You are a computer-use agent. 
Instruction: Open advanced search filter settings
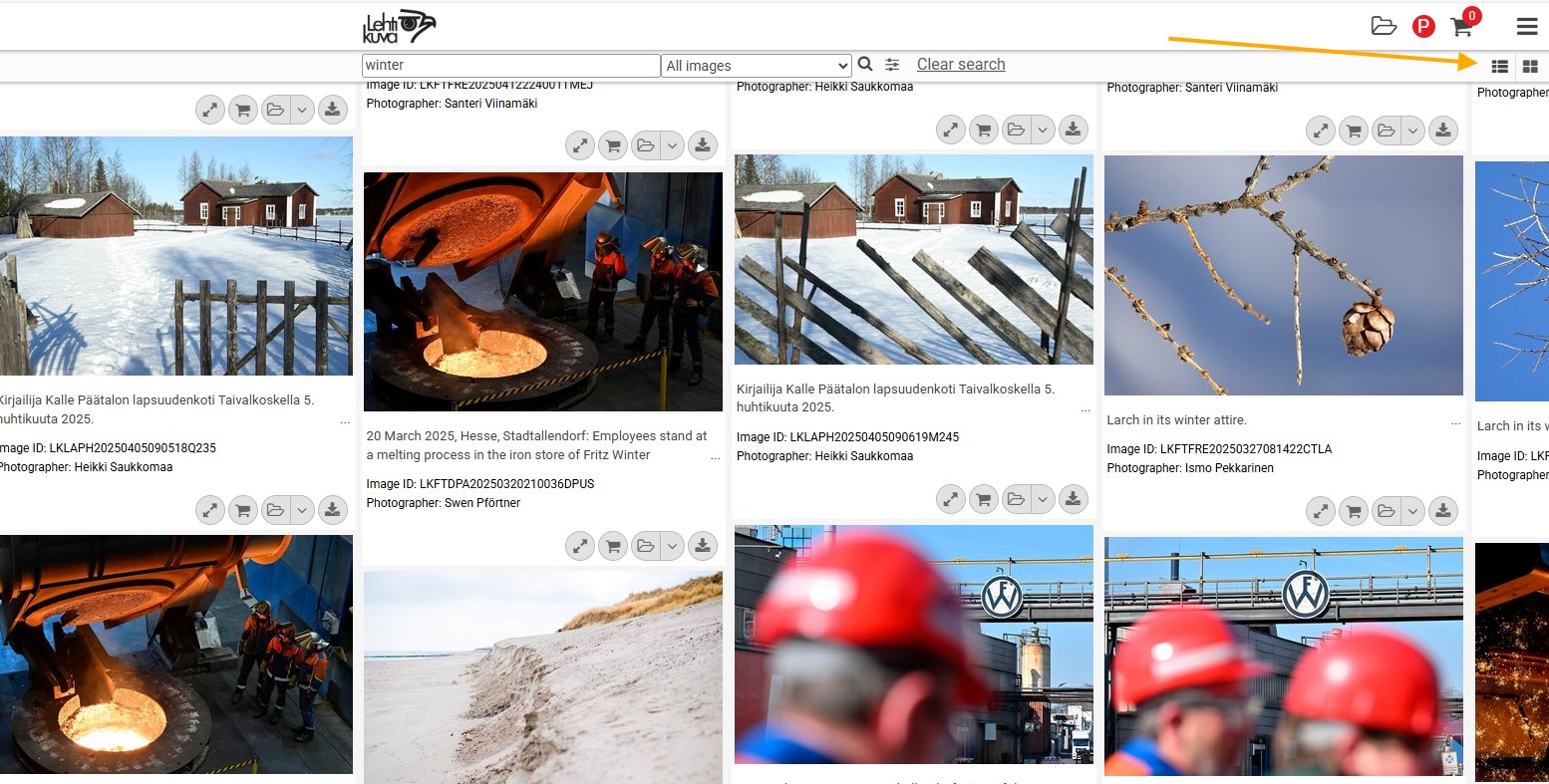coord(892,65)
